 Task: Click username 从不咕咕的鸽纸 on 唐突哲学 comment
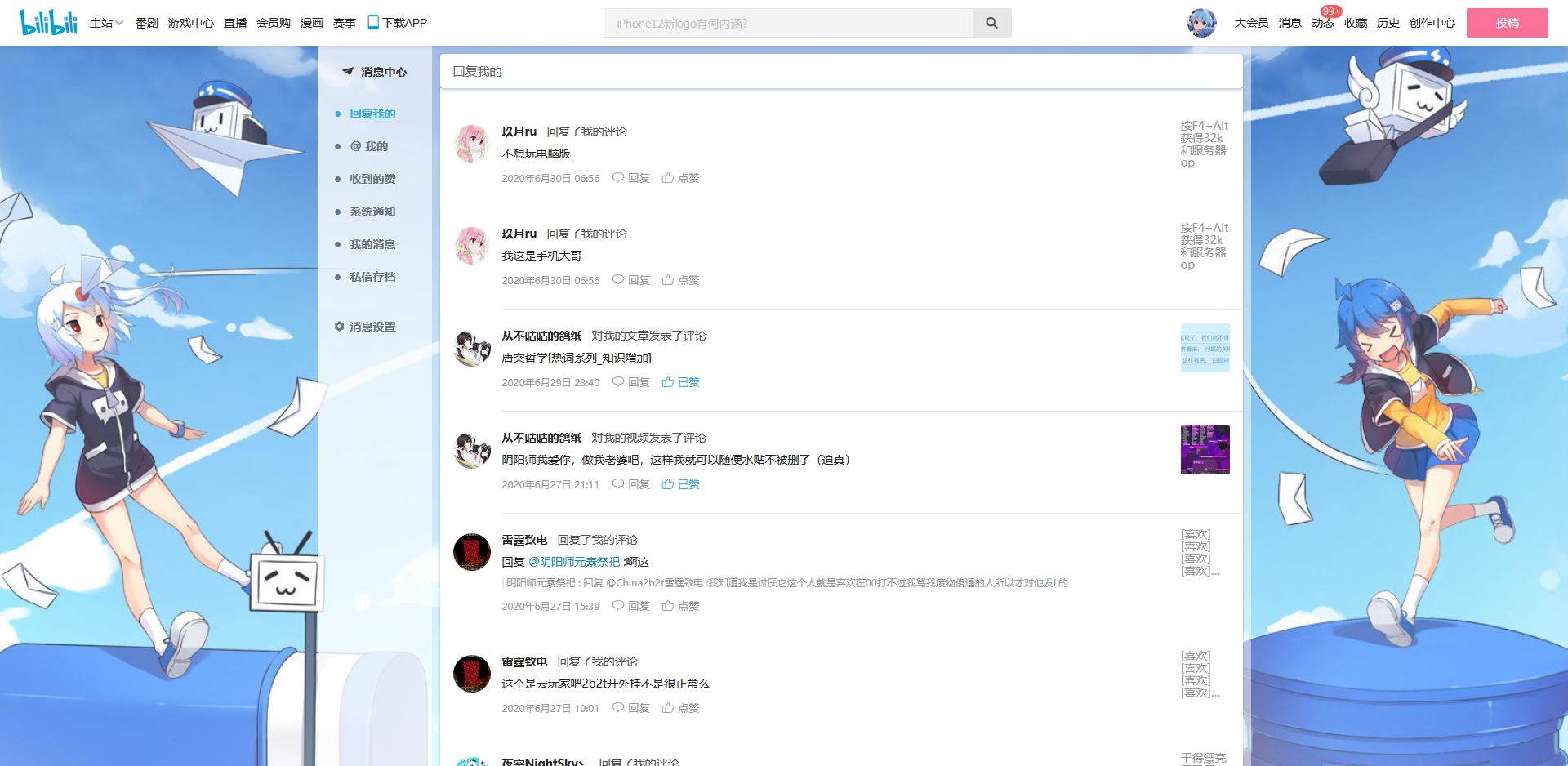(x=541, y=336)
